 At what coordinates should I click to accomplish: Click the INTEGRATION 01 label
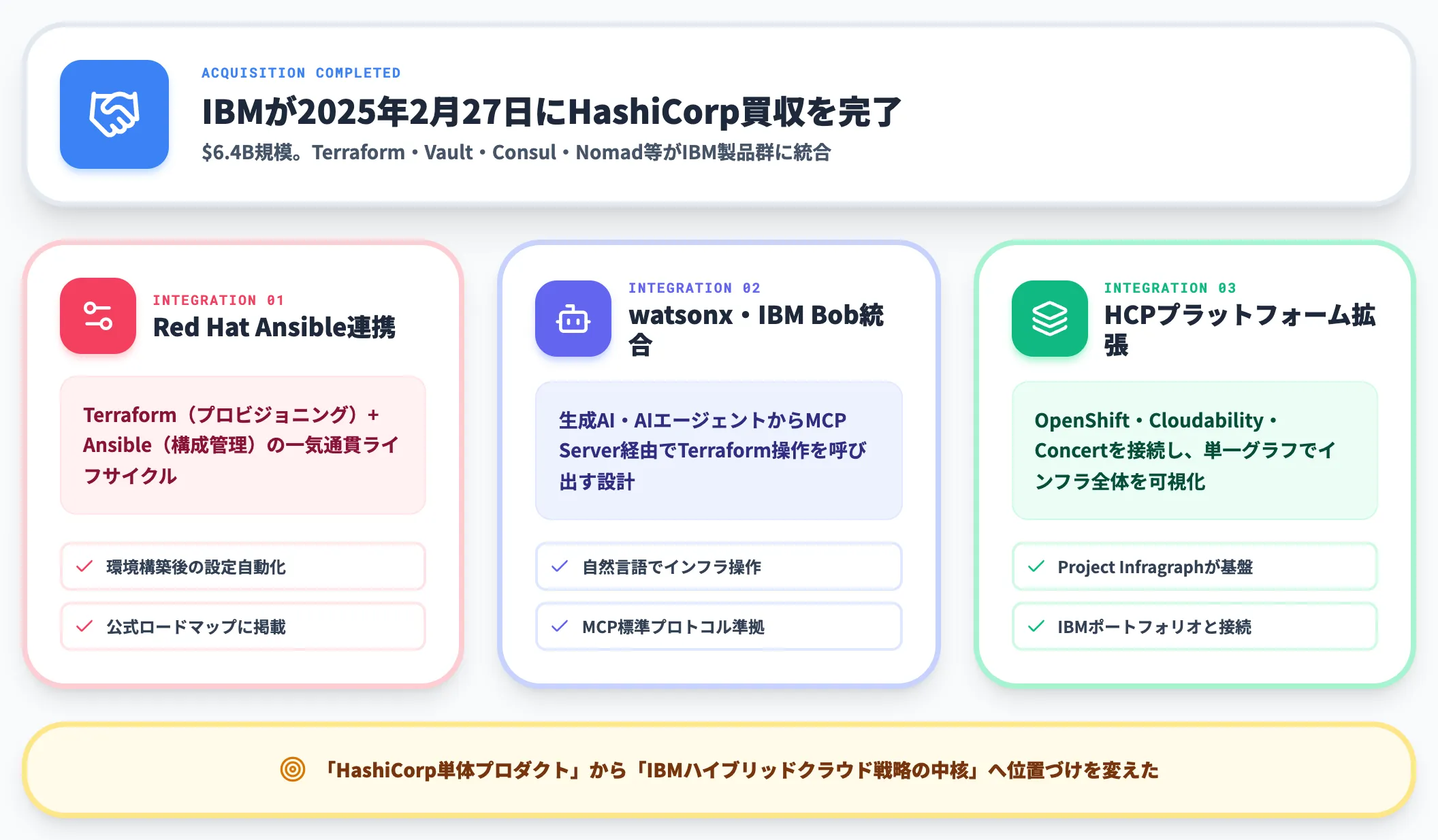tap(218, 300)
